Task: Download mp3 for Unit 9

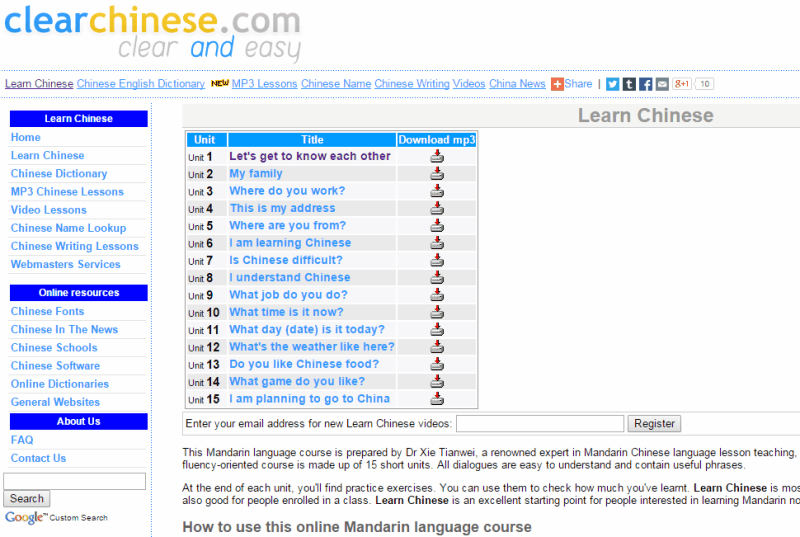Action: click(x=437, y=295)
